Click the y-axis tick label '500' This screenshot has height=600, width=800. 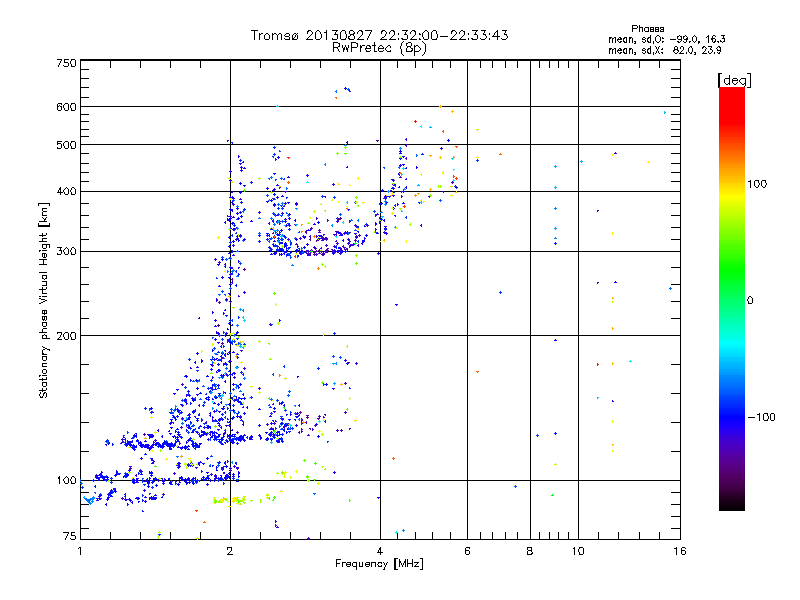point(66,145)
